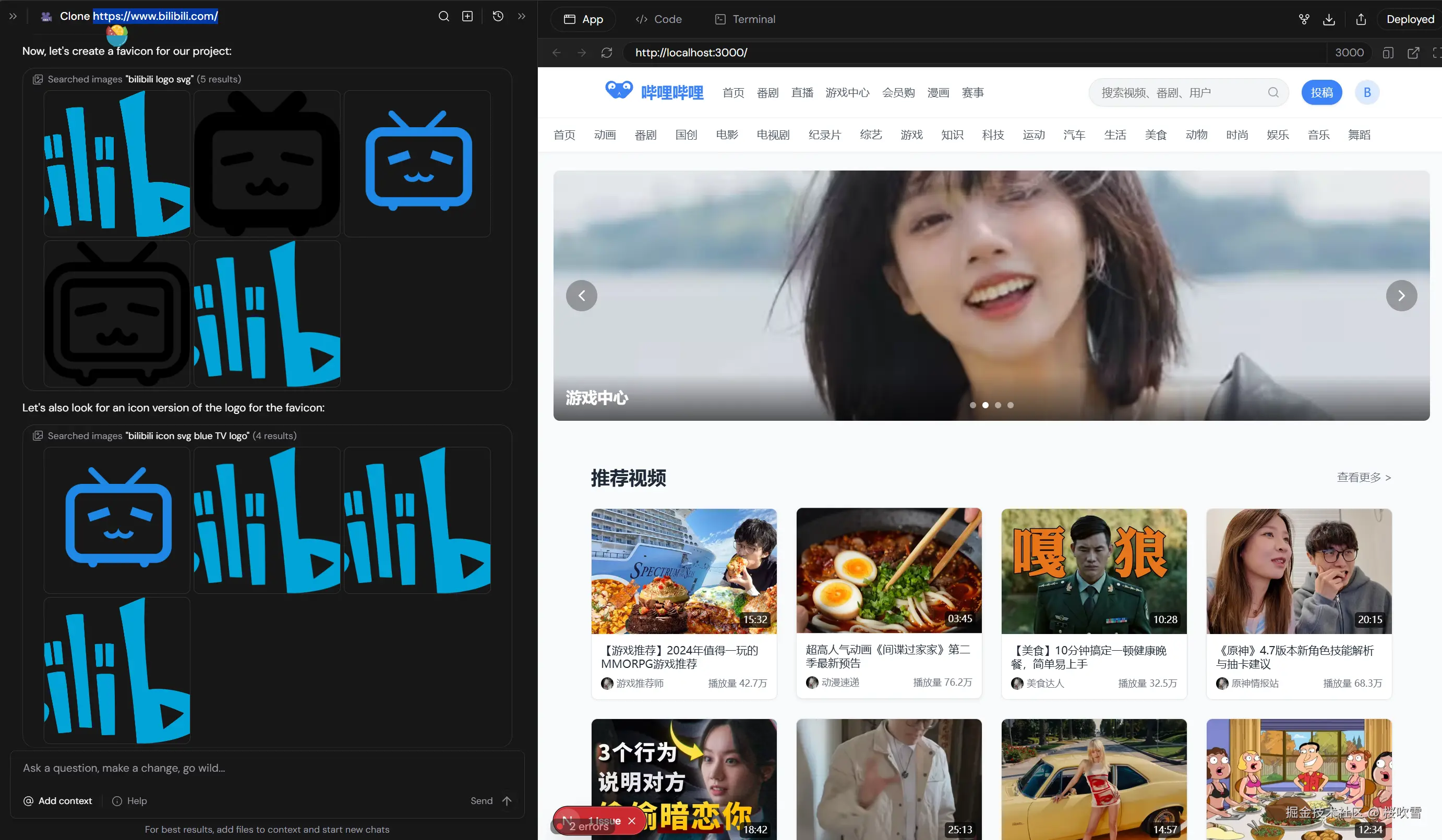Image resolution: width=1442 pixels, height=840 pixels.
Task: Click the search icon in chat header
Action: click(443, 16)
